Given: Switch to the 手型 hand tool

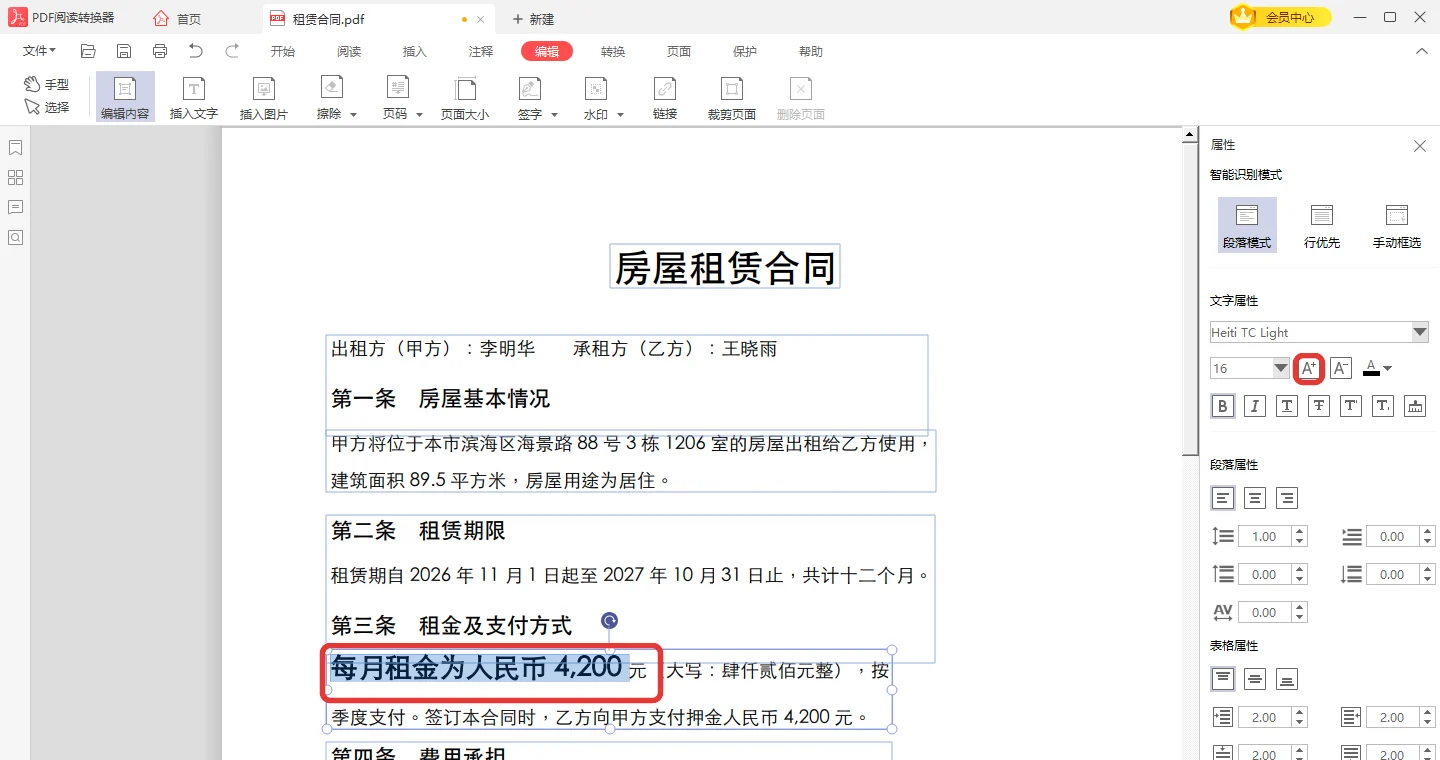Looking at the screenshot, I should click(47, 85).
